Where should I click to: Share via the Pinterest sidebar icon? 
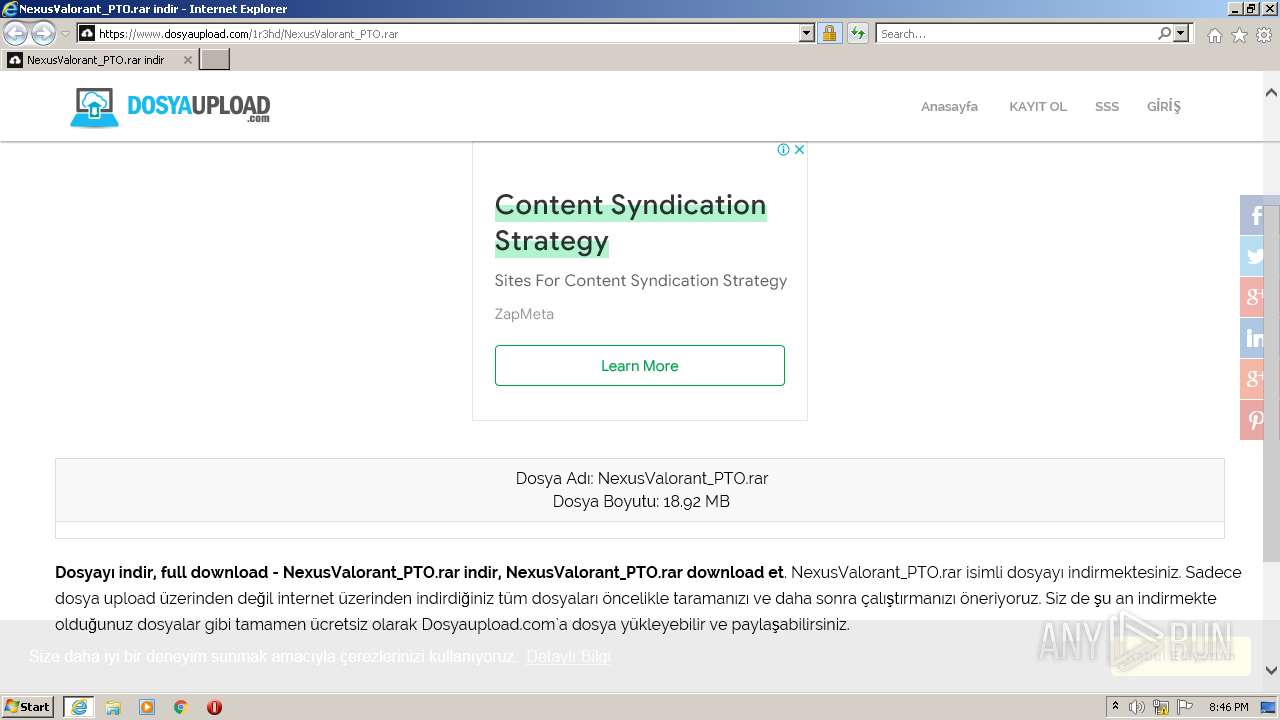[x=1254, y=420]
